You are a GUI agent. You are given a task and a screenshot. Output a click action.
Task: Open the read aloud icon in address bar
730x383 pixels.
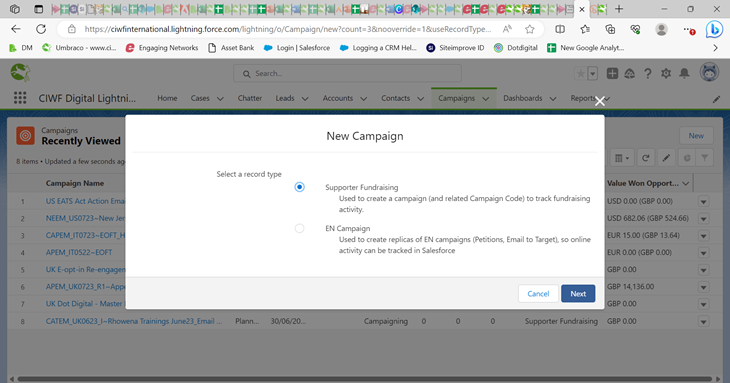point(507,29)
